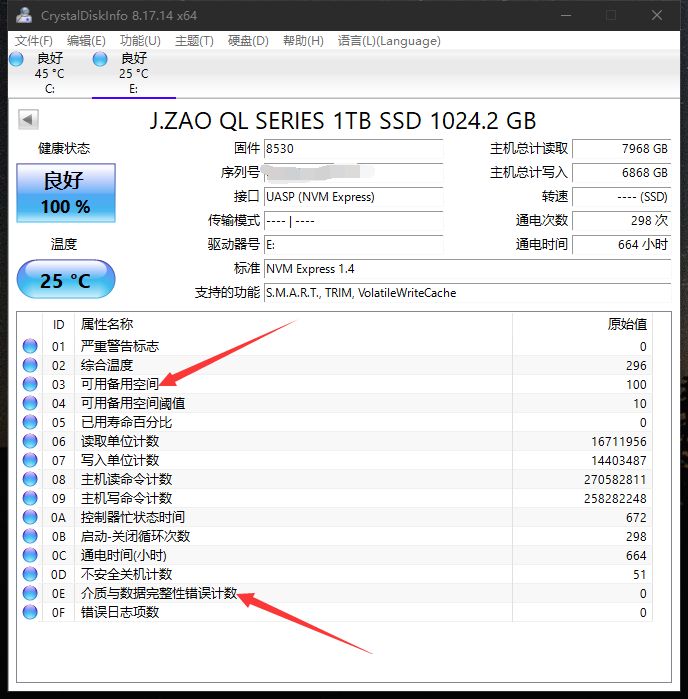The height and width of the screenshot is (699, 688).
Task: Click the rotation speed value ---- (SSD)
Action: (622, 197)
